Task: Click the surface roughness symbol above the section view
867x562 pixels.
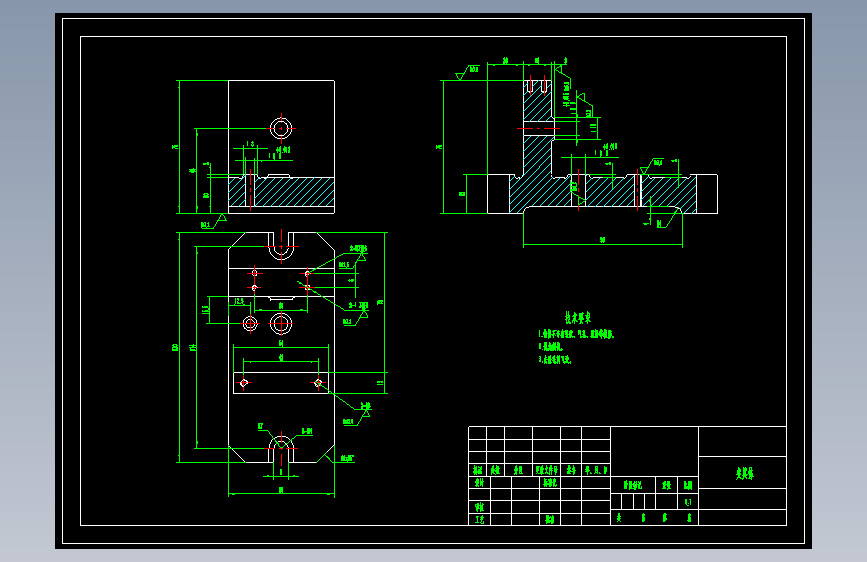Action: tap(468, 72)
